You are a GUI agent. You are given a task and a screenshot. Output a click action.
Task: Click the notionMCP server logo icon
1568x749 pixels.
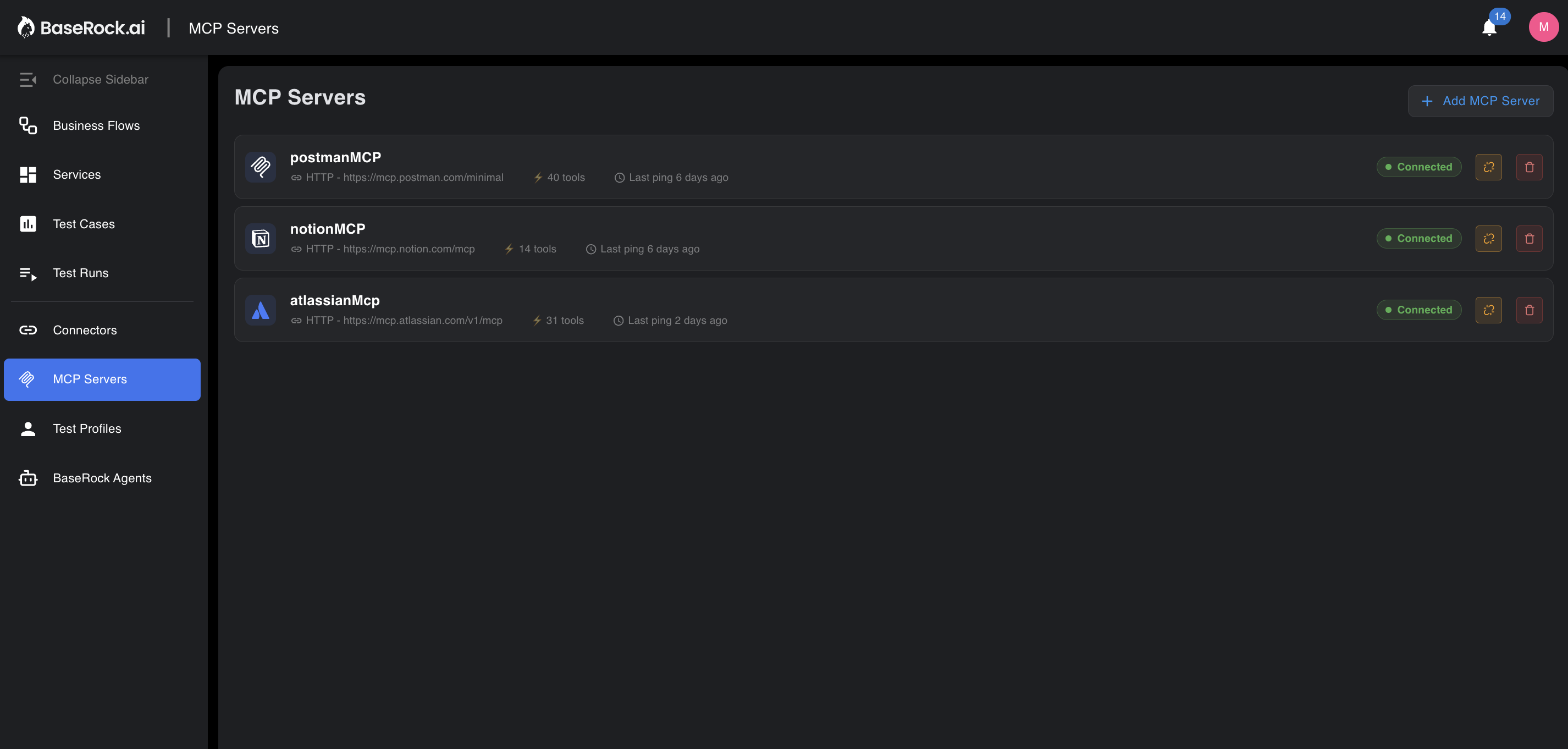coord(261,238)
